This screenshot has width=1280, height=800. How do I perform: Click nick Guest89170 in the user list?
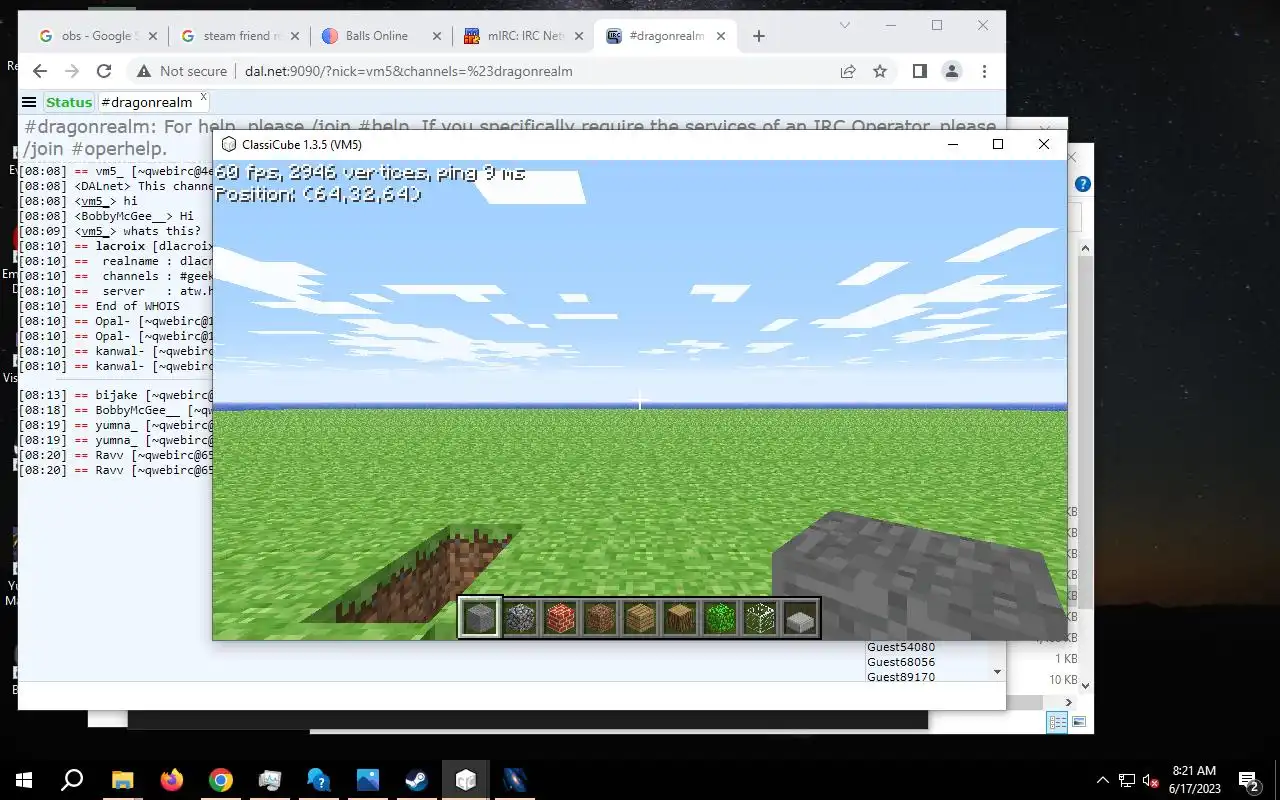pos(901,677)
